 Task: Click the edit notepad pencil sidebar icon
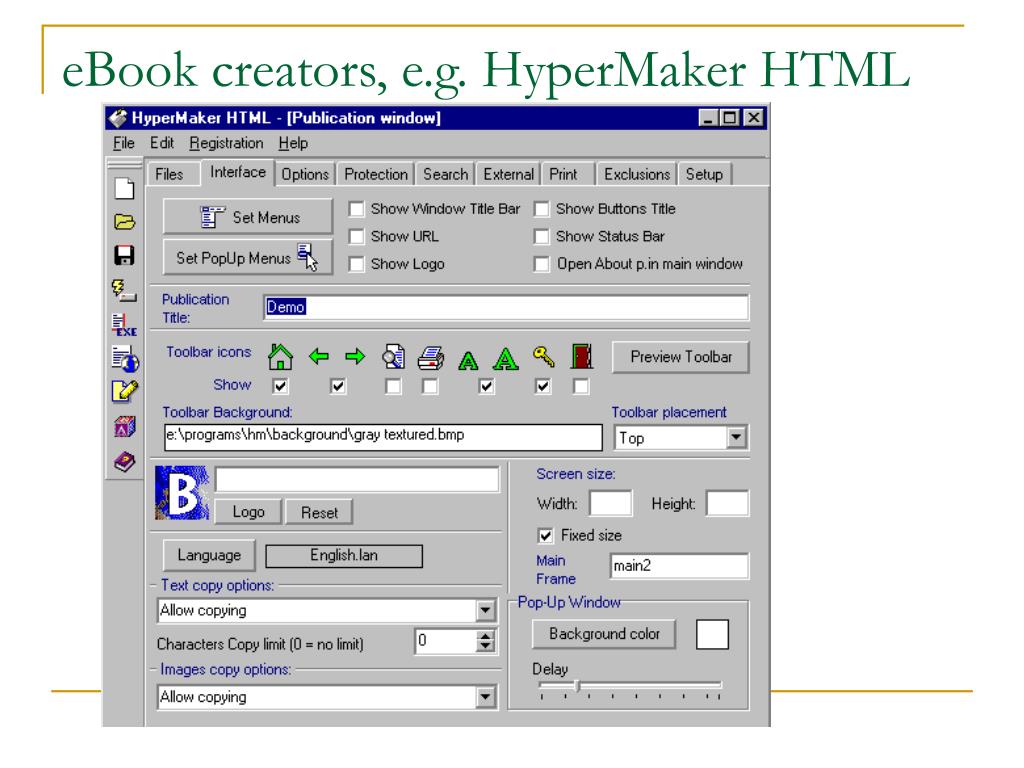pyautogui.click(x=124, y=392)
